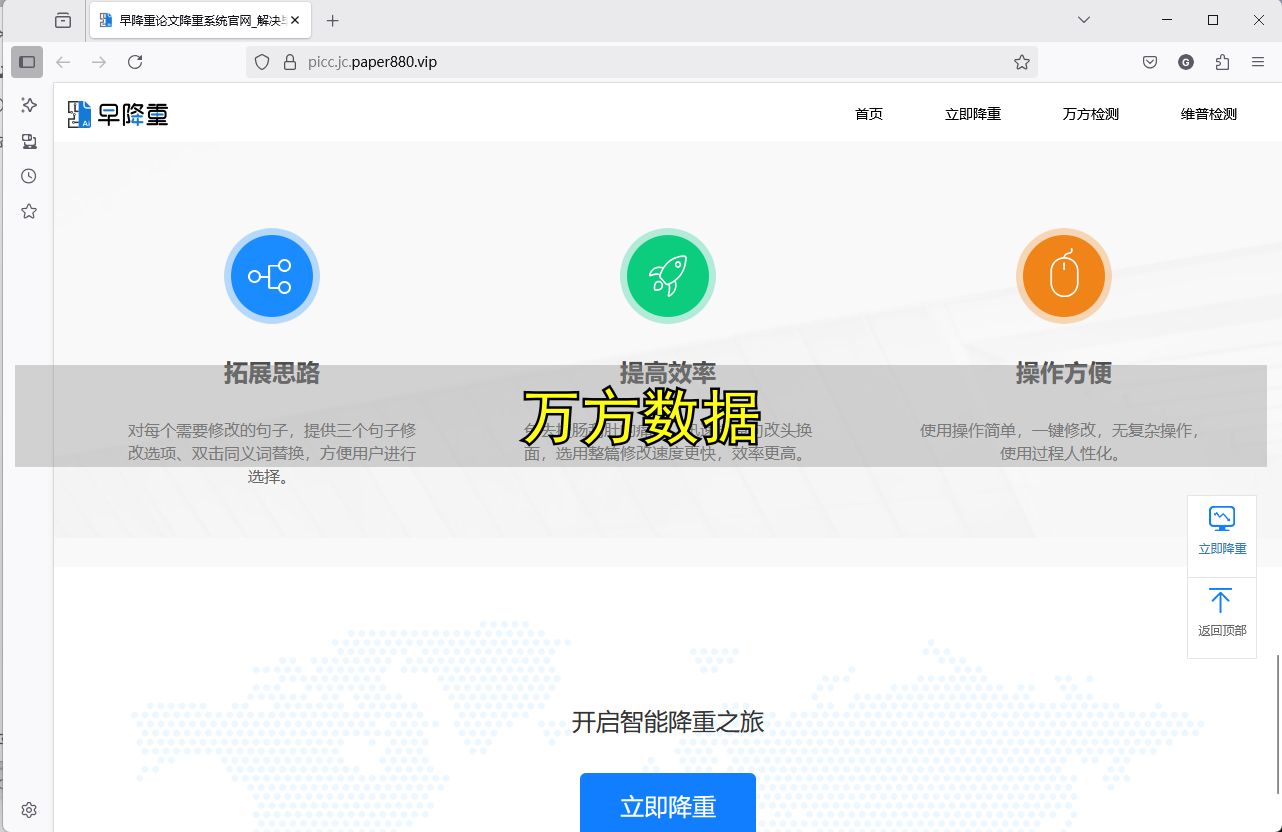Click the orange mouse 操作方便 icon
Screen dimensions: 1282x832
[x=1064, y=276]
